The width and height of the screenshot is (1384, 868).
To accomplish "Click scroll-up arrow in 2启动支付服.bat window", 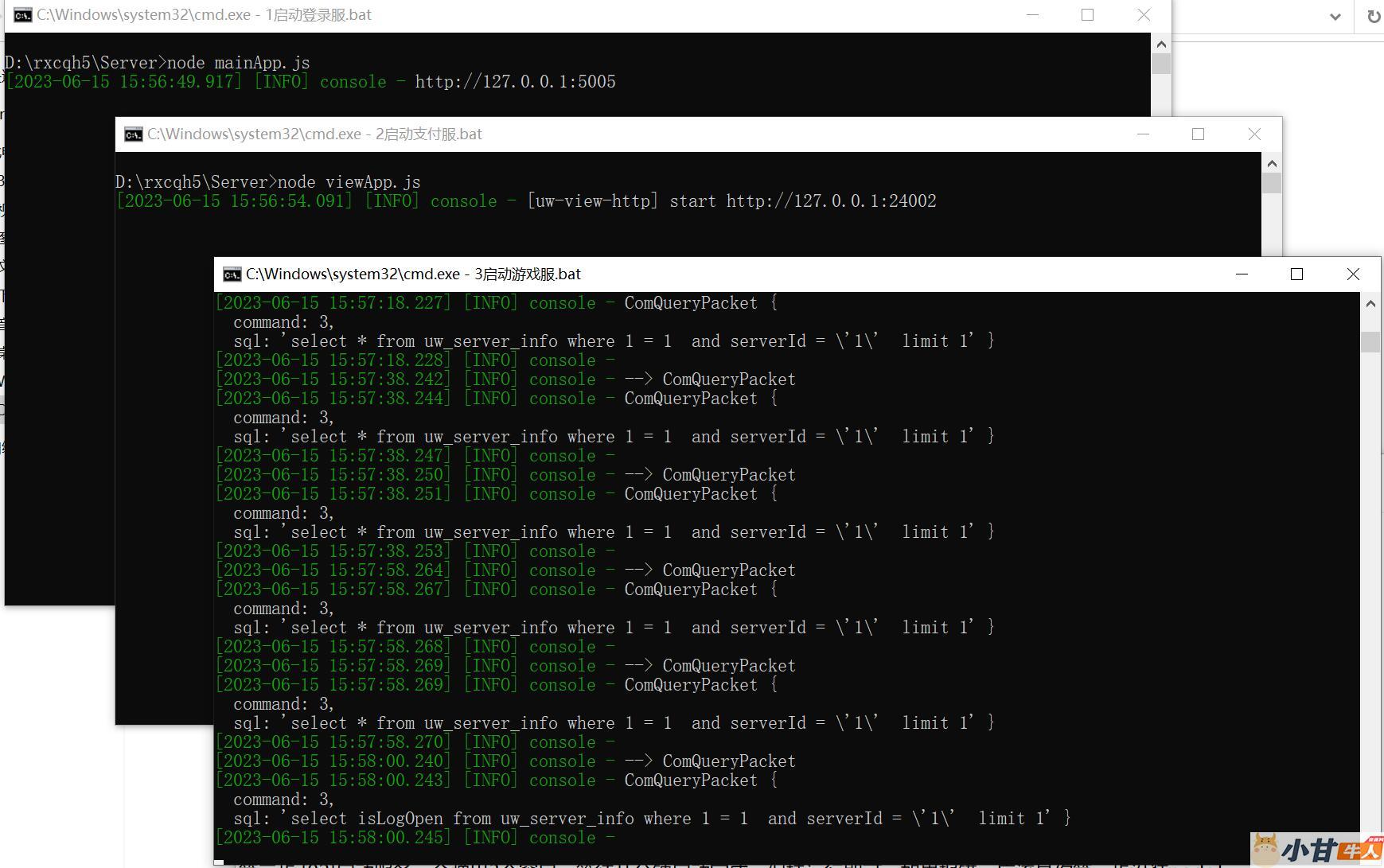I will coord(1272,164).
